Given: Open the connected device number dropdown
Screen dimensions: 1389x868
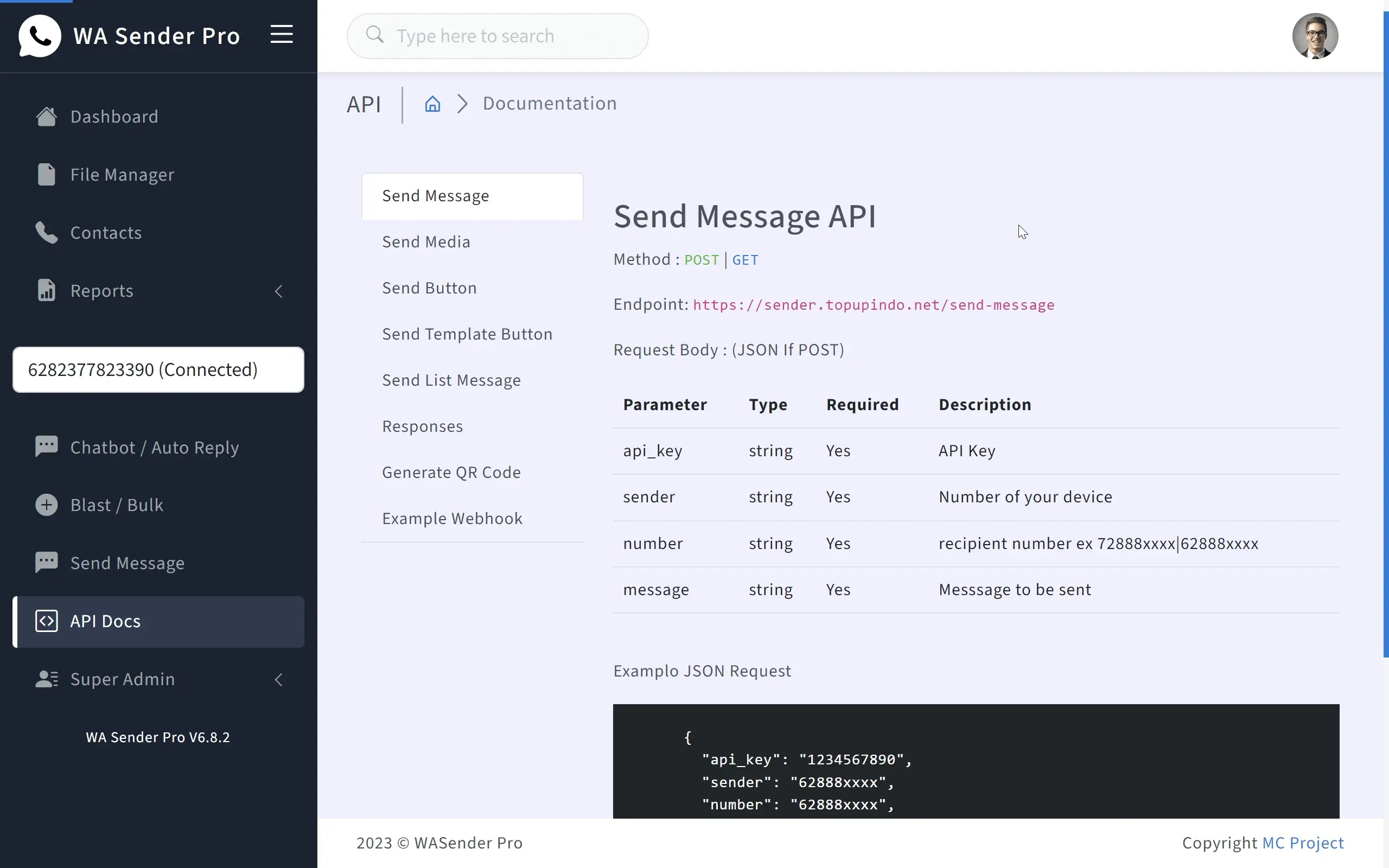Looking at the screenshot, I should click(x=158, y=369).
